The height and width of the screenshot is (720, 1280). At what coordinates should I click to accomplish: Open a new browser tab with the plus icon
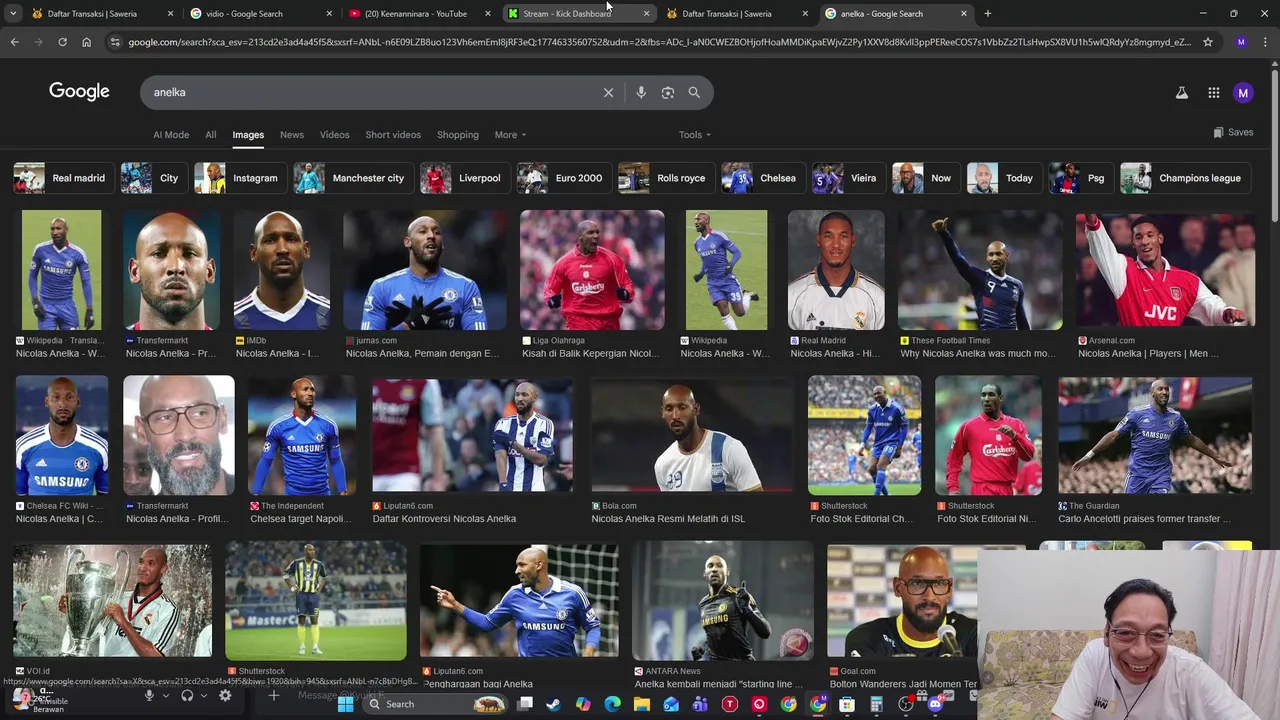(x=987, y=13)
